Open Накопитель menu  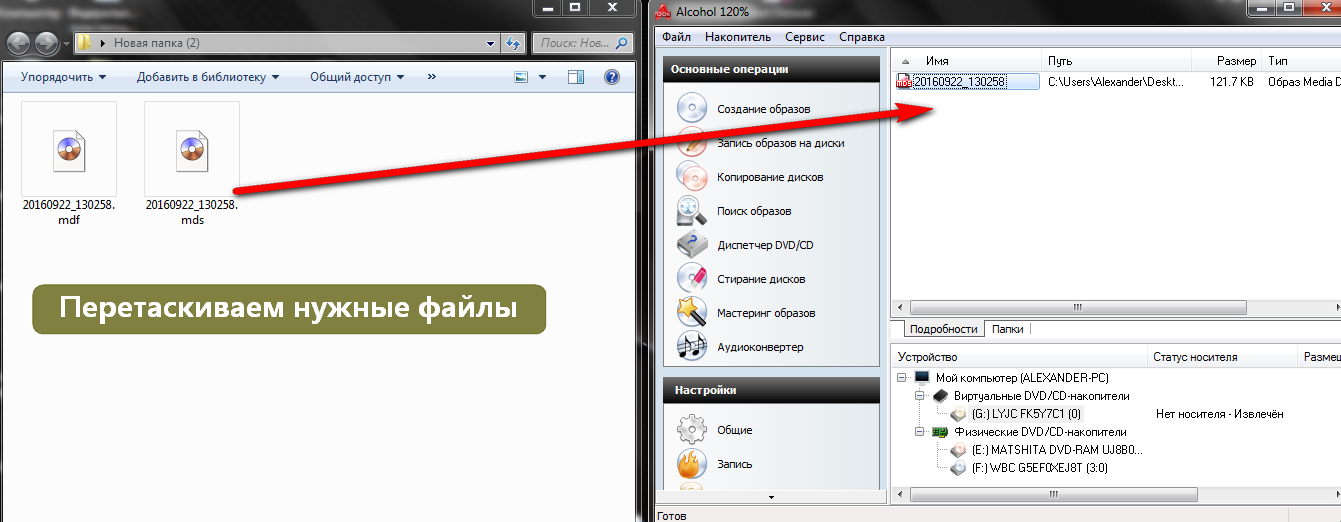tap(738, 37)
